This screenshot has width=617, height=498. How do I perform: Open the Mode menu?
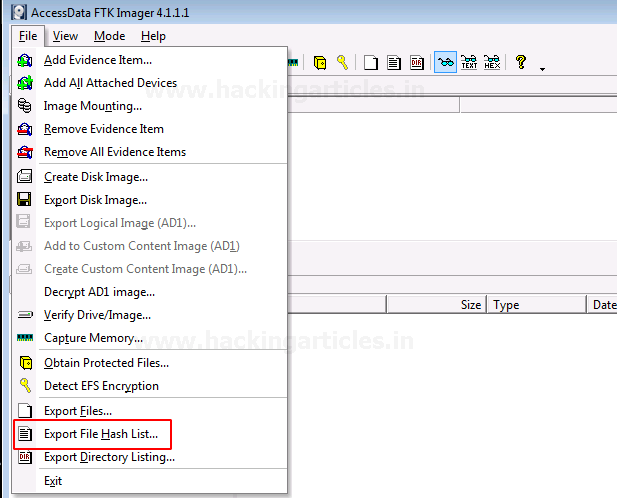coord(109,36)
